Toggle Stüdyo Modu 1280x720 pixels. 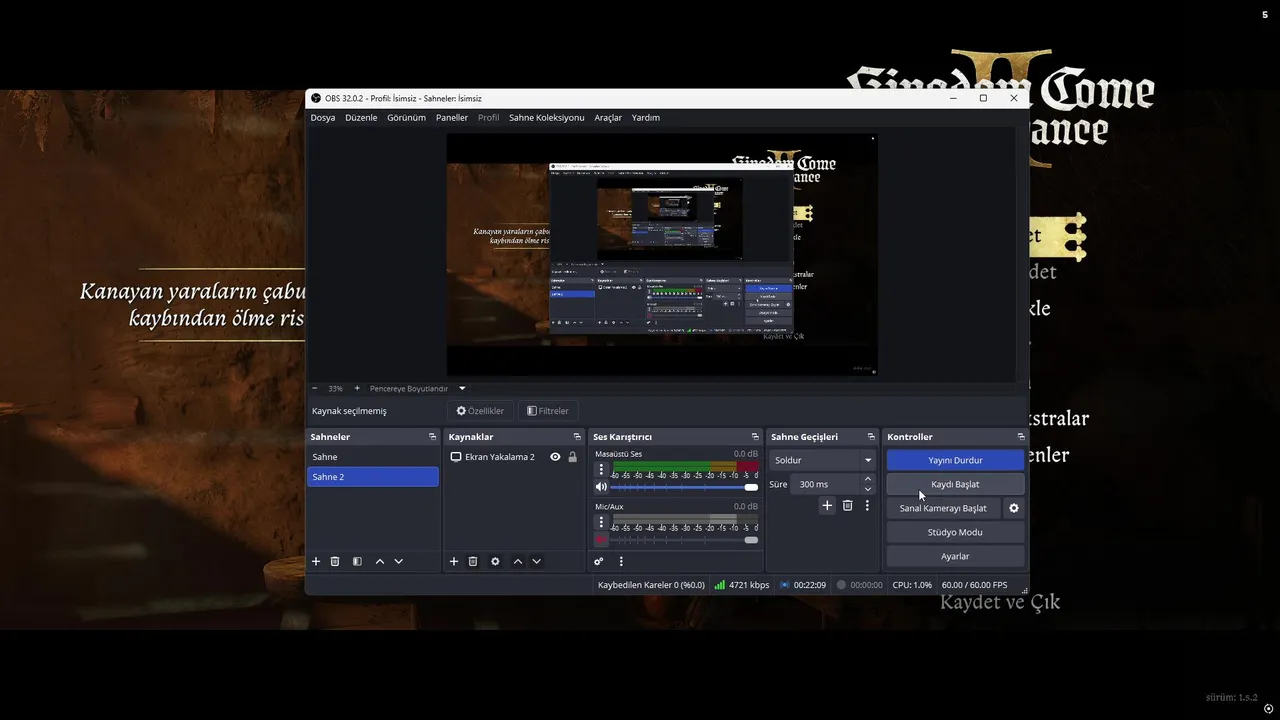click(955, 532)
